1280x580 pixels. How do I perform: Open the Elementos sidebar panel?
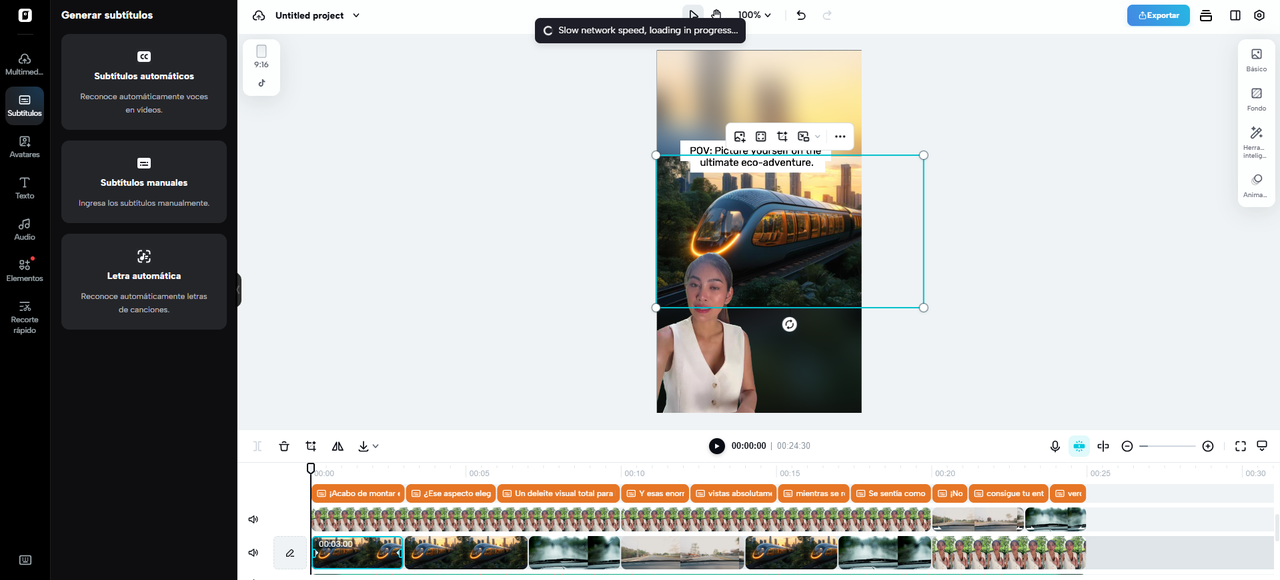pos(24,270)
